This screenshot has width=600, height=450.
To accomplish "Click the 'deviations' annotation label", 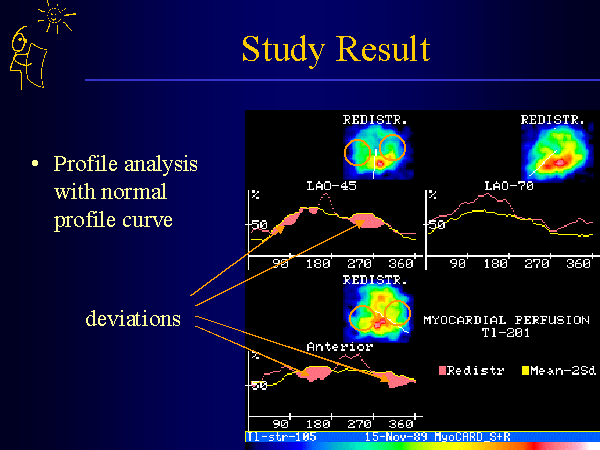I will [133, 318].
